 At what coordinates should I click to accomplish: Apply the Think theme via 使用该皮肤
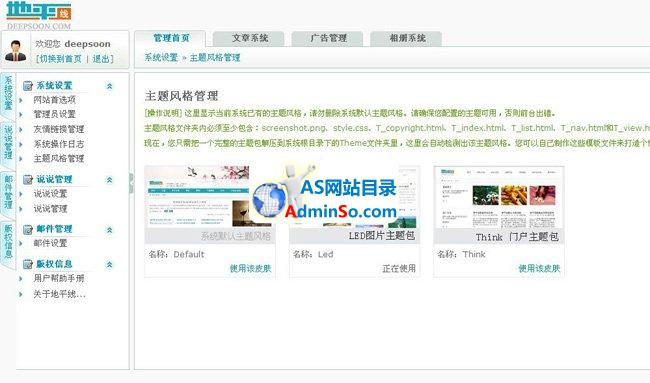tap(539, 269)
